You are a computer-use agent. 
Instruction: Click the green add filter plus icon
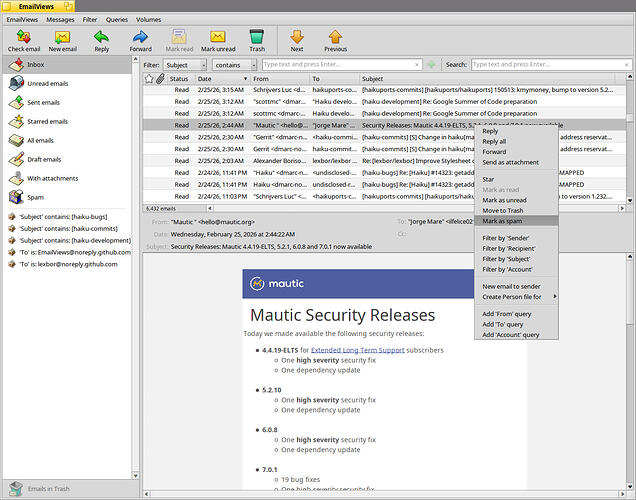click(432, 64)
